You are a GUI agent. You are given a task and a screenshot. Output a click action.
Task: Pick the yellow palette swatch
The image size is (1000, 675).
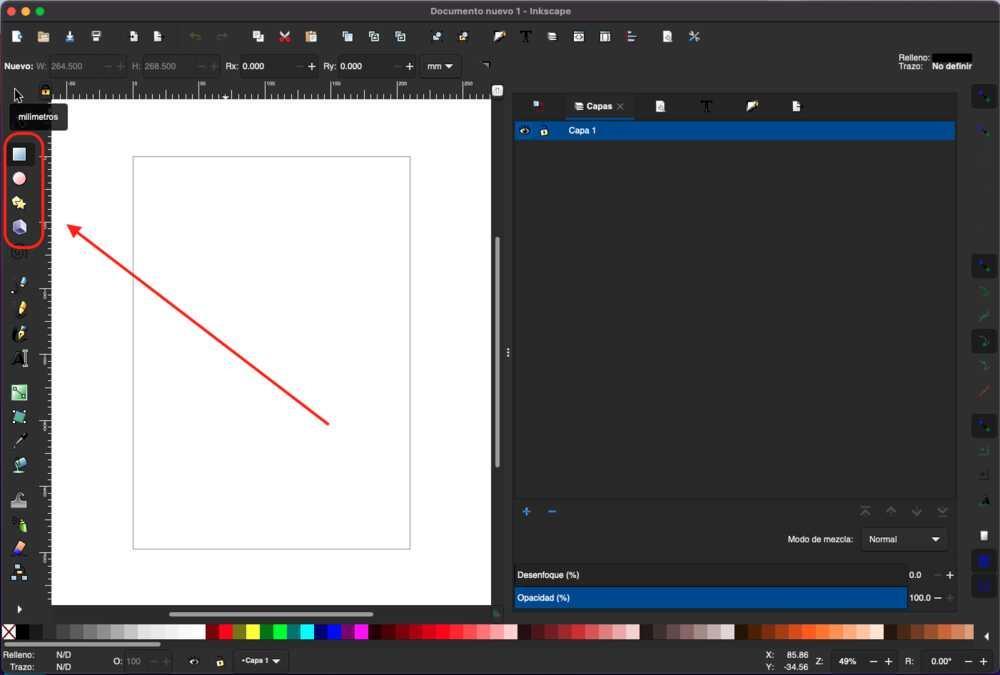click(x=253, y=632)
